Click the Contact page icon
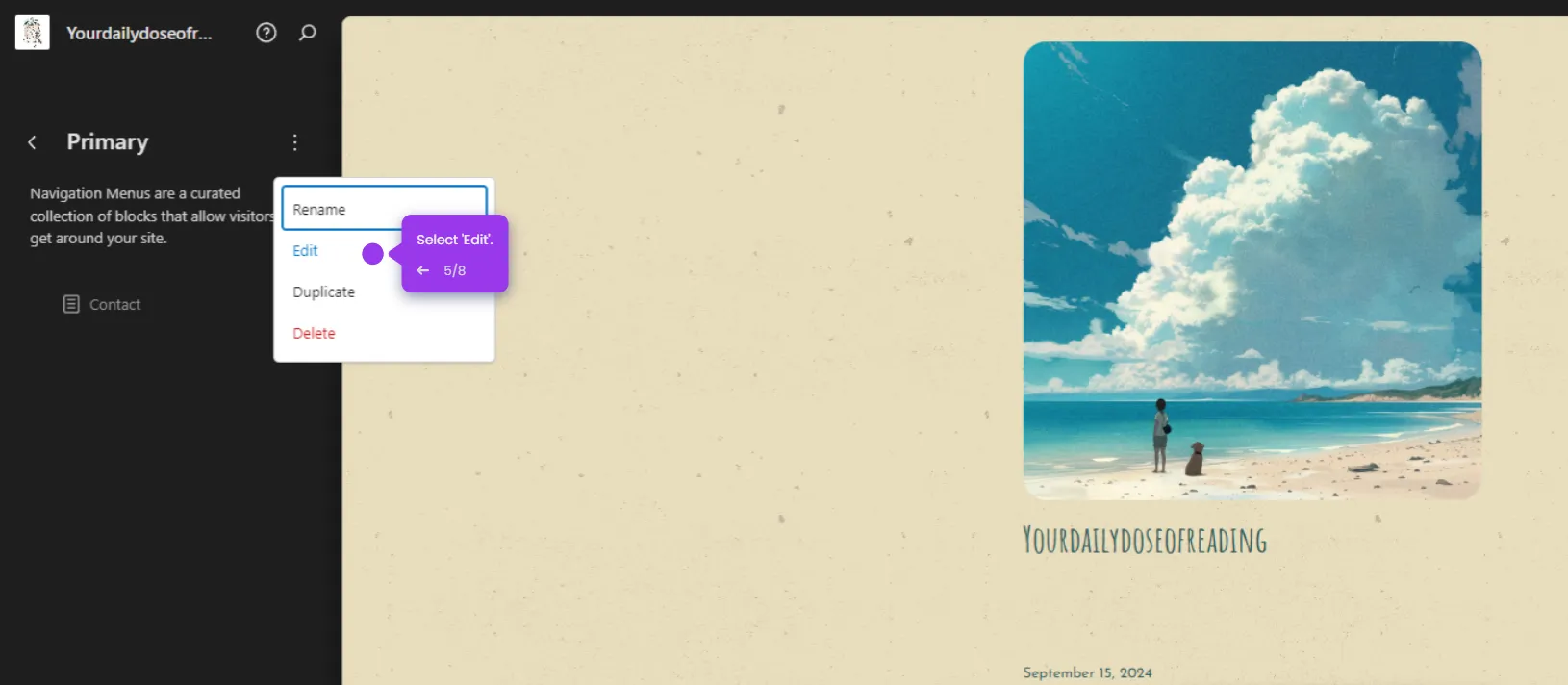Image resolution: width=1568 pixels, height=685 pixels. click(x=71, y=304)
